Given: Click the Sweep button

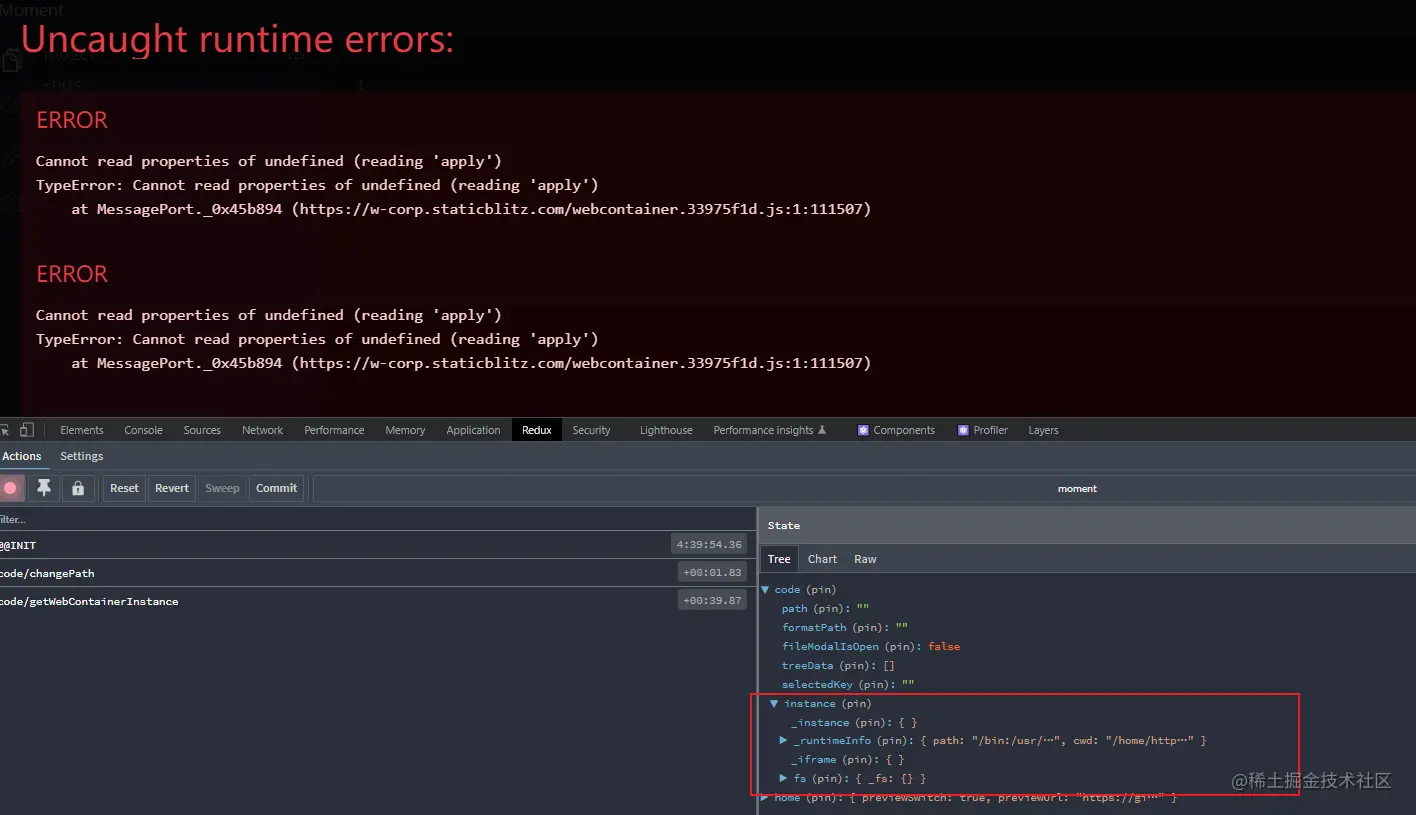Looking at the screenshot, I should tap(222, 488).
